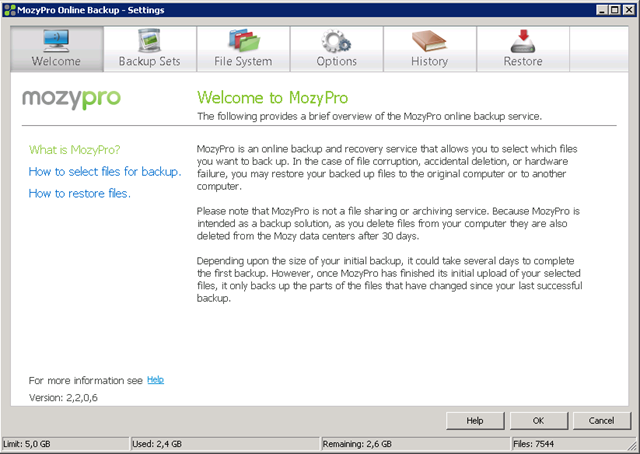Open 'How to select files for backup' link

105,172
